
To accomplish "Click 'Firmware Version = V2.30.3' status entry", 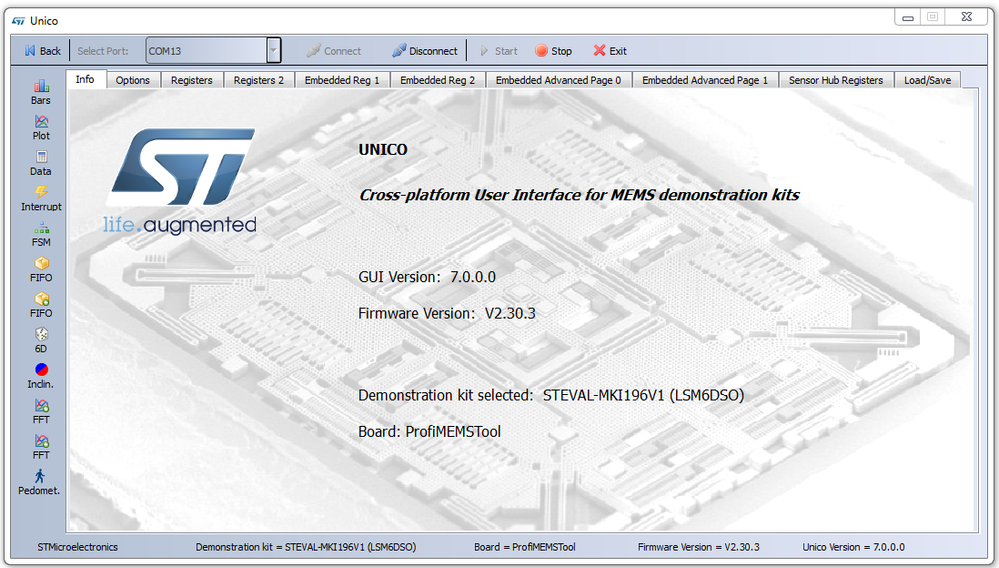I will [x=699, y=547].
